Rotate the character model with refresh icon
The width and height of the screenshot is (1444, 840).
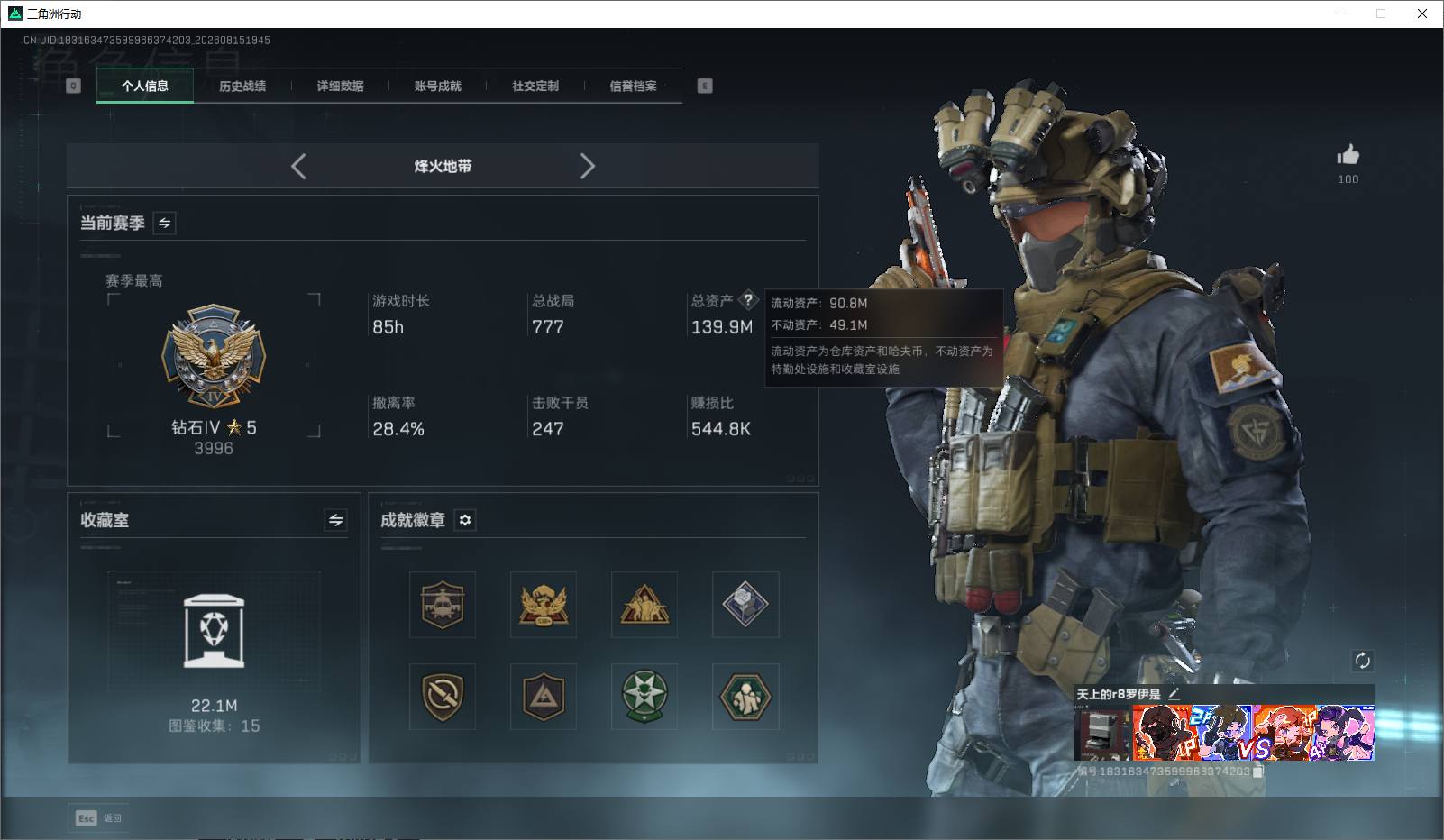(1362, 661)
